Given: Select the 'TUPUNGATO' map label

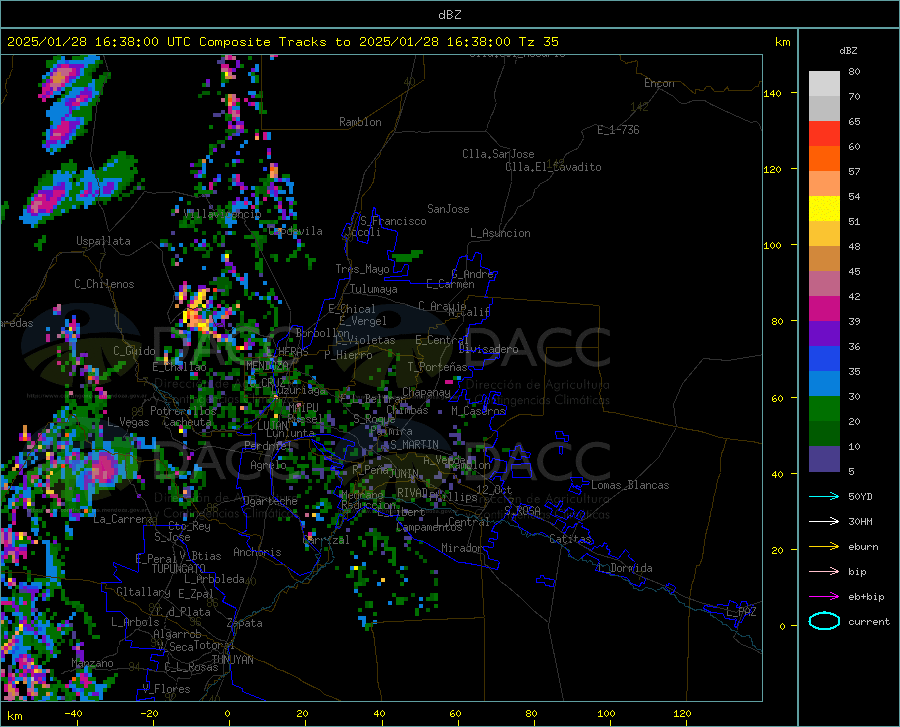Looking at the screenshot, I should [x=179, y=569].
